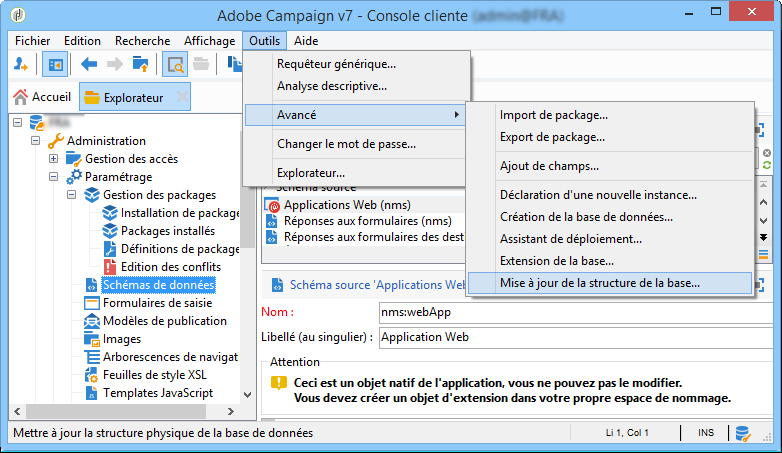Select Arborescences de navigation tree item
This screenshot has height=453, width=782.
(171, 357)
